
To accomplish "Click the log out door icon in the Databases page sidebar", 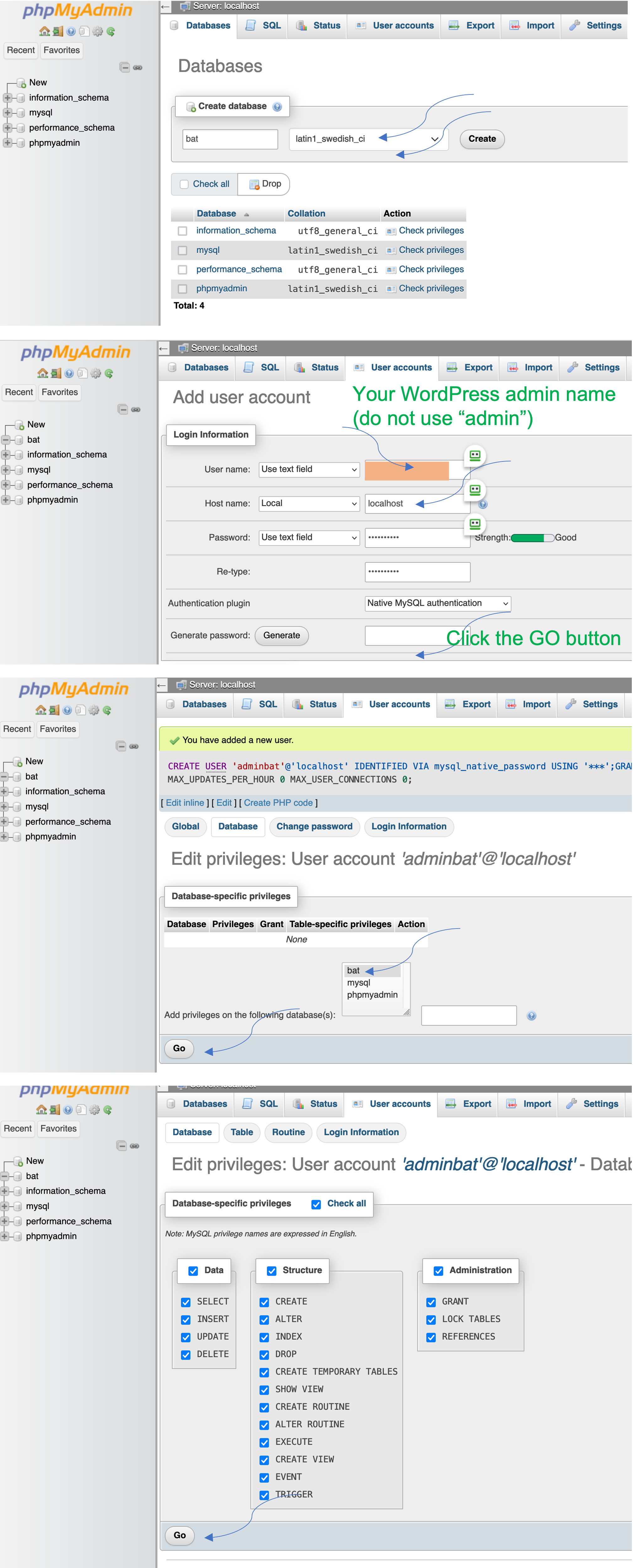I will [x=58, y=32].
